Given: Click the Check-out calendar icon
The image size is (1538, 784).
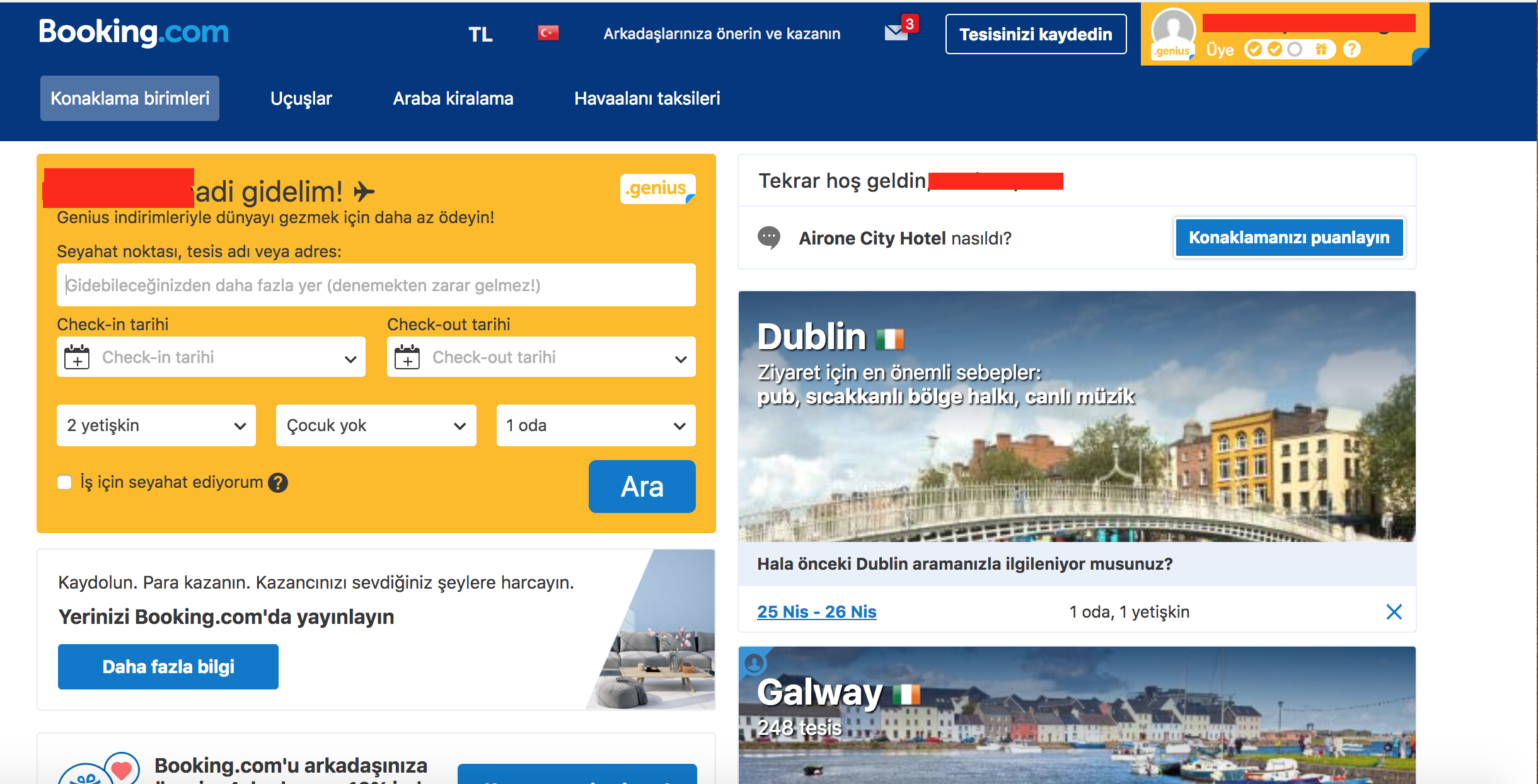Looking at the screenshot, I should tap(407, 357).
